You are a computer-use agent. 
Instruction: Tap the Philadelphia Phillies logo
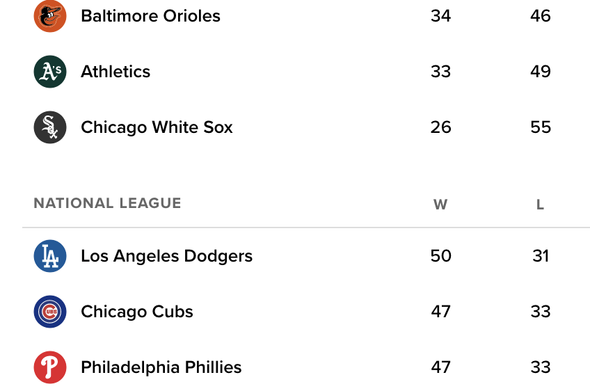(x=50, y=367)
